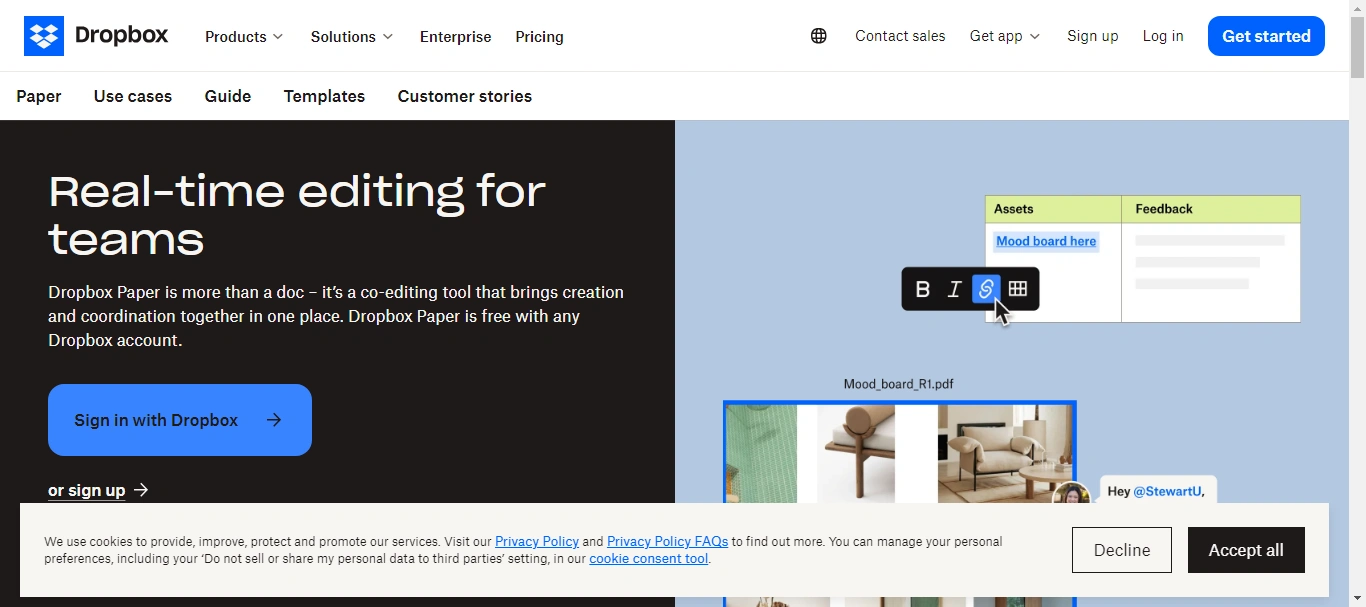Click the highlighted link icon in toolbar

click(x=986, y=289)
